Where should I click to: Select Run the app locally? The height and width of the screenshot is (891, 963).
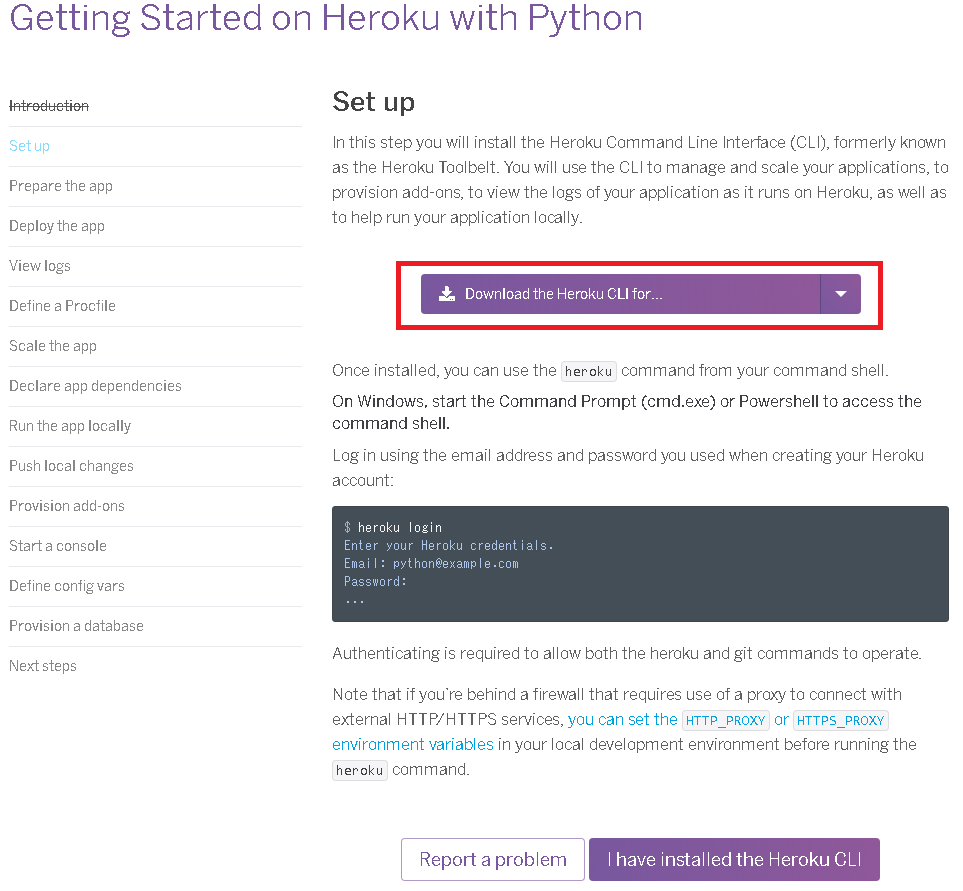pyautogui.click(x=70, y=426)
